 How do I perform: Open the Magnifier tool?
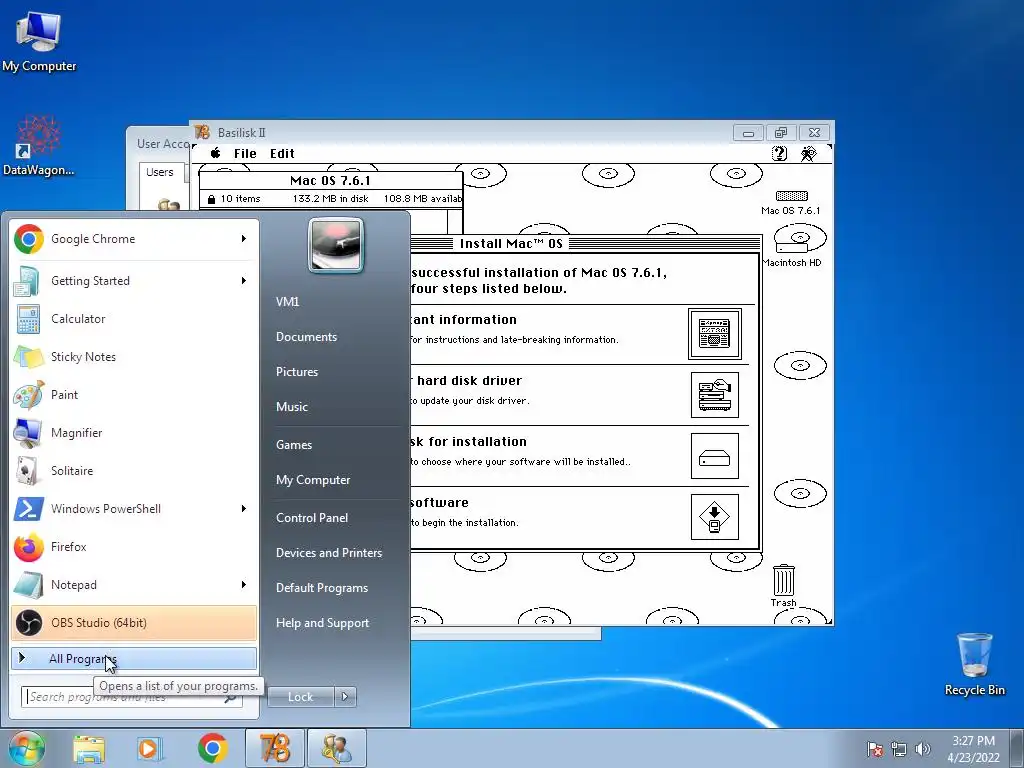(x=134, y=432)
